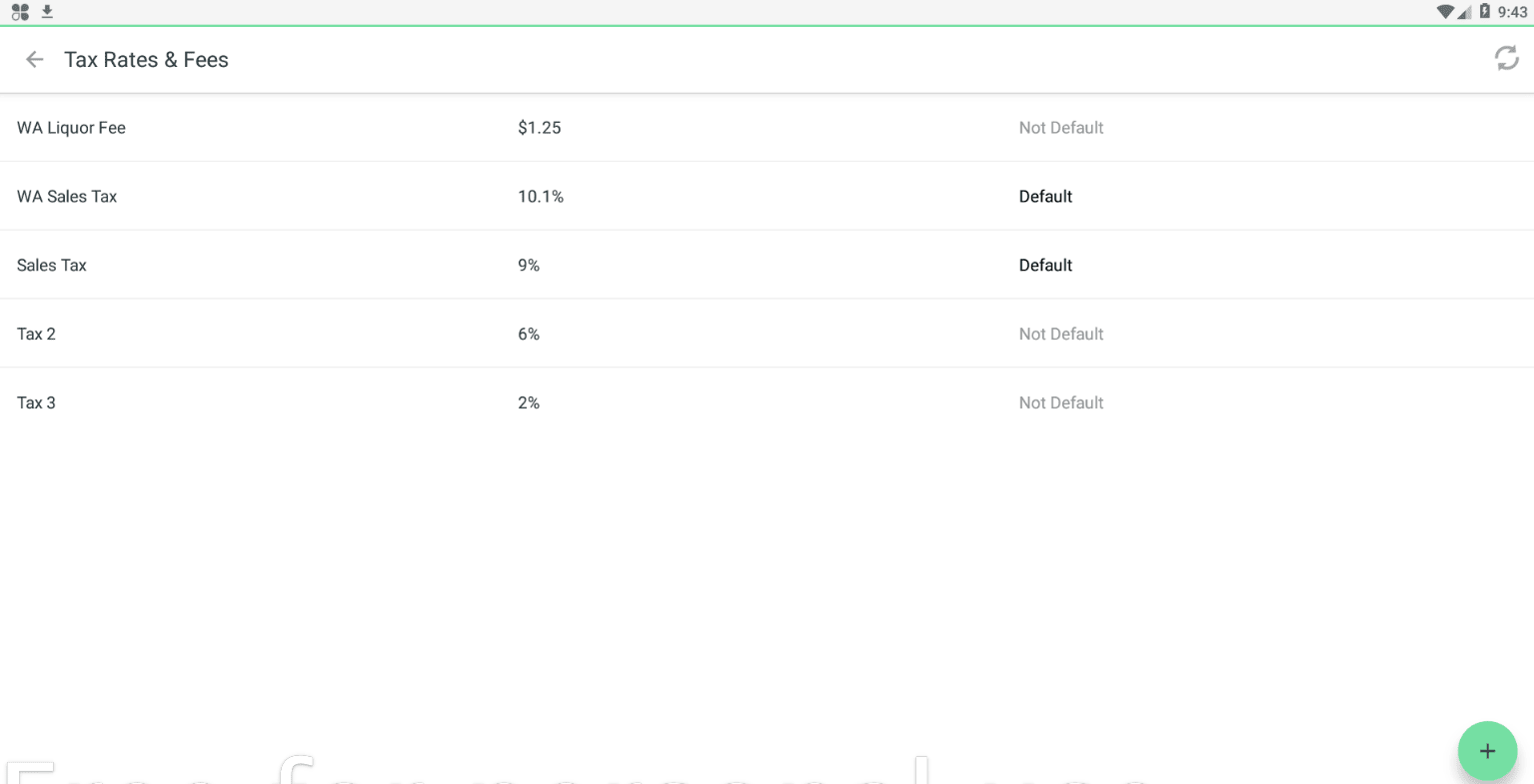The image size is (1534, 784).
Task: Select the WA Sales Tax row
Action: (767, 197)
